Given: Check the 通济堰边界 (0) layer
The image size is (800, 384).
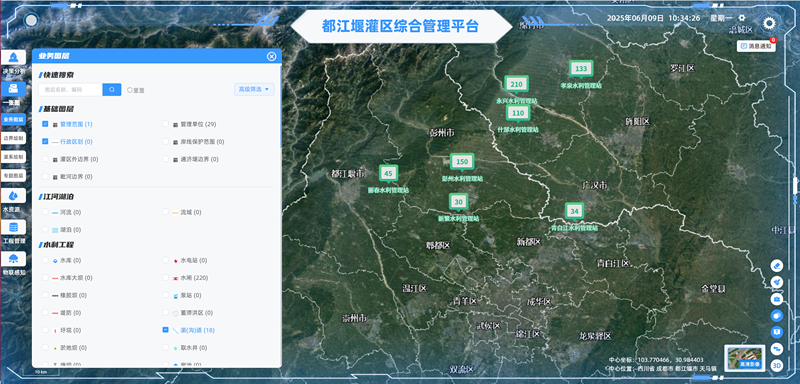Looking at the screenshot, I should (x=165, y=159).
